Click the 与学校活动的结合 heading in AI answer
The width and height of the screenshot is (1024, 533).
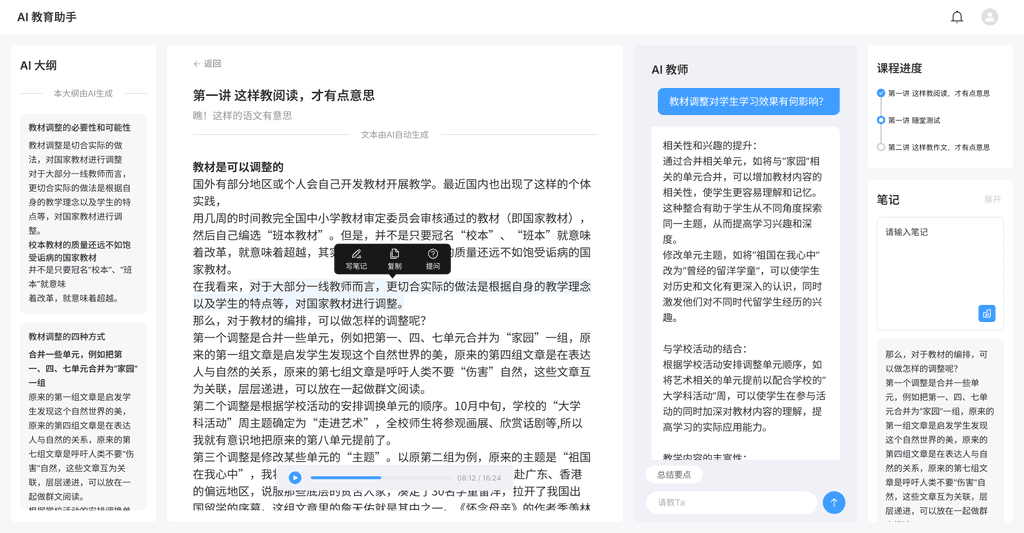pos(705,349)
